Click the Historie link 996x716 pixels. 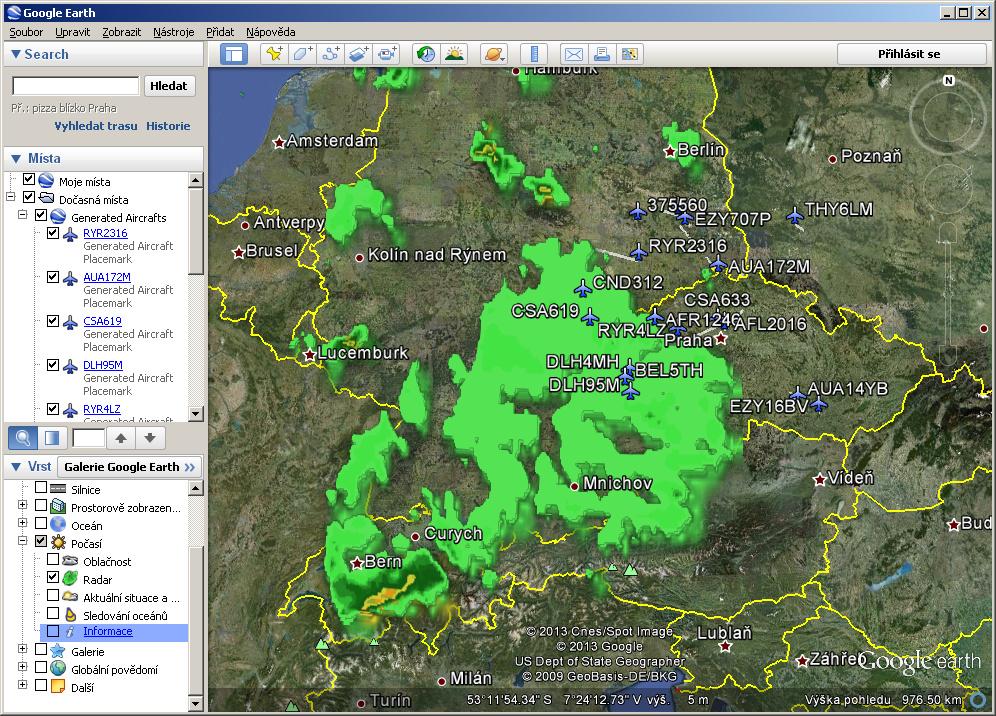[x=168, y=126]
